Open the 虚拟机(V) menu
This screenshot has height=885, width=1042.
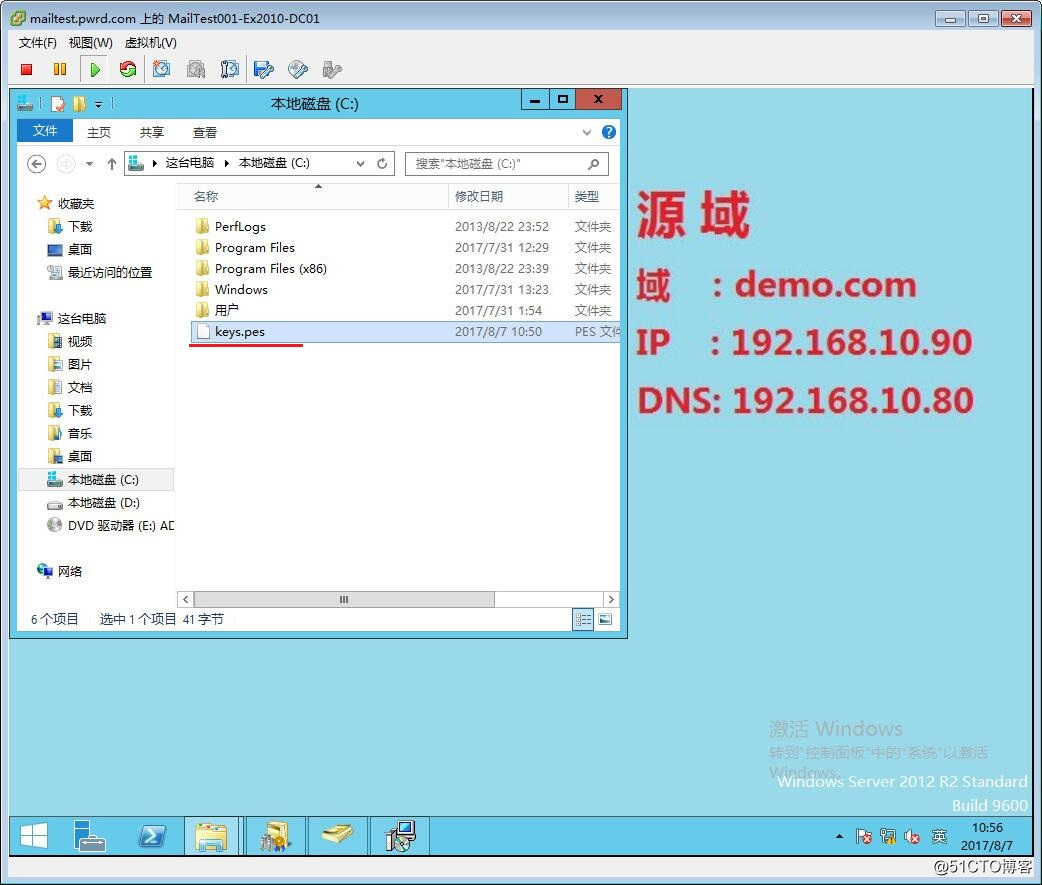coord(151,43)
